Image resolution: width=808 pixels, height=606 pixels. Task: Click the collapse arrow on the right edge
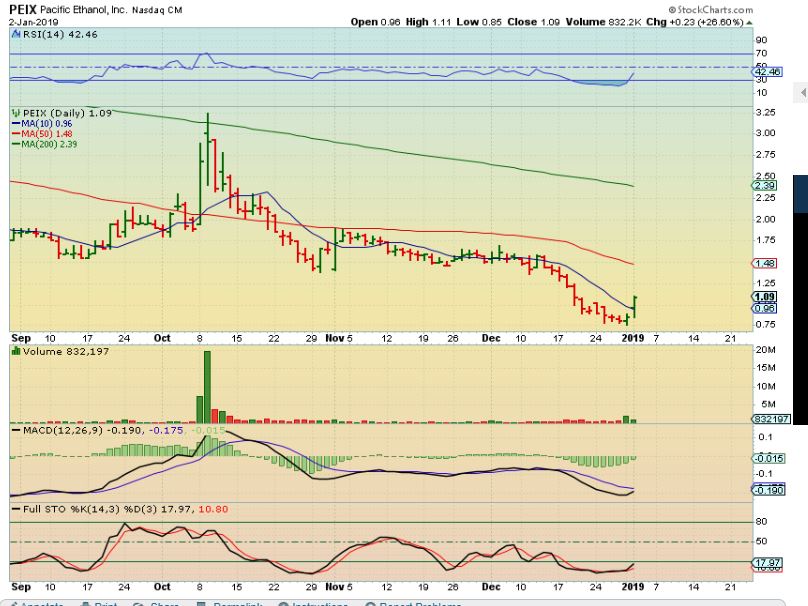(x=803, y=93)
